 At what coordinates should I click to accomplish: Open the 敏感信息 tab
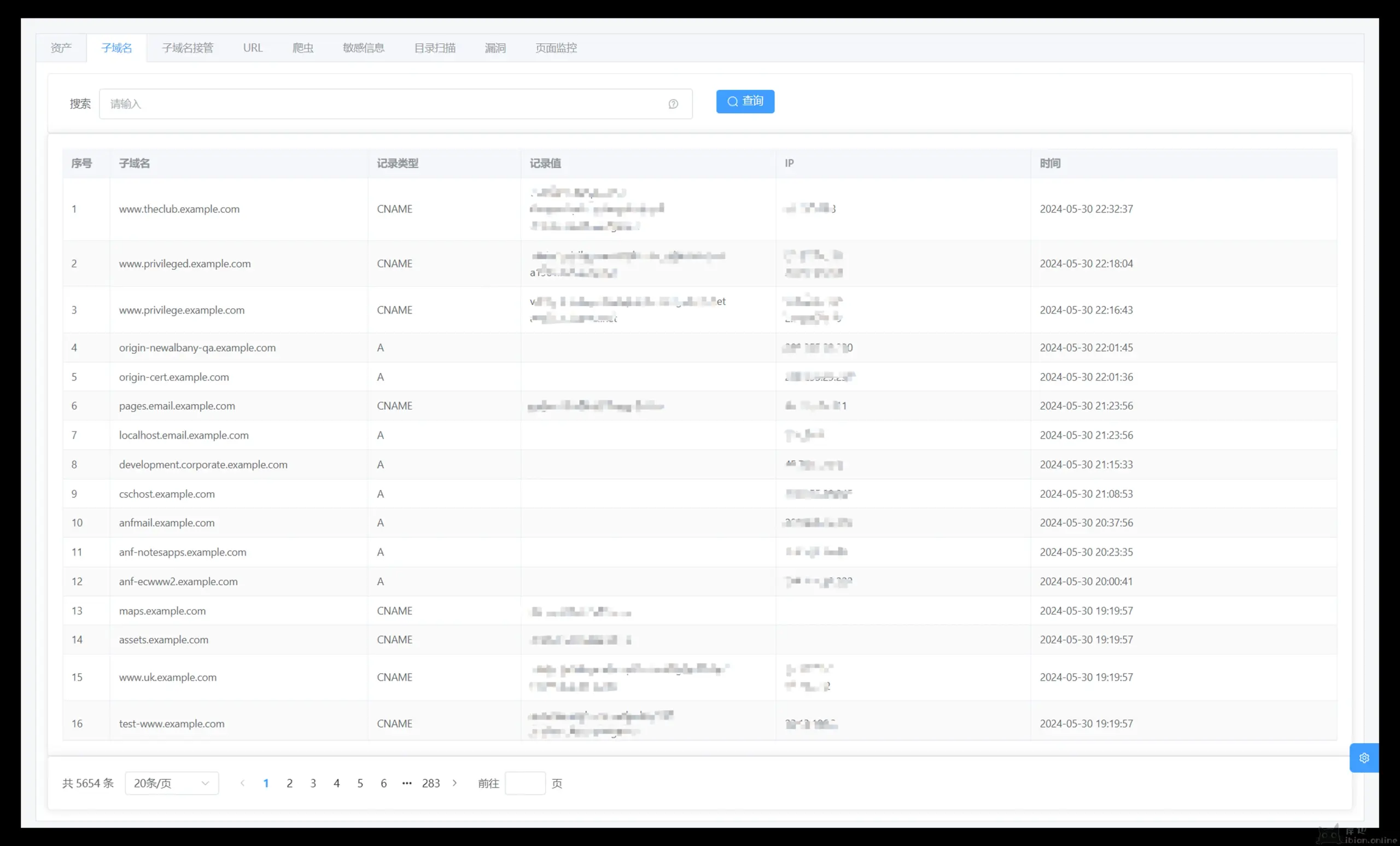[x=364, y=48]
